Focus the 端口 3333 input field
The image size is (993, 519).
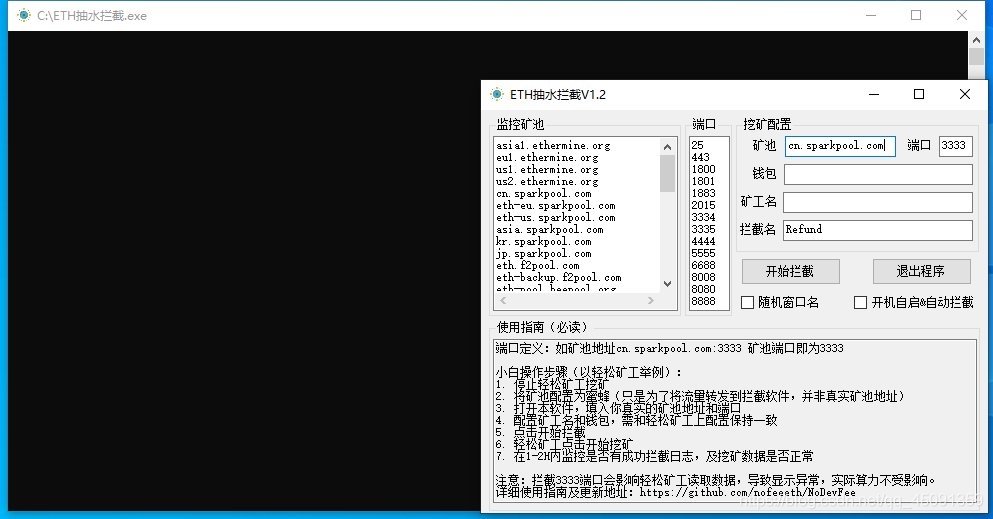(955, 146)
